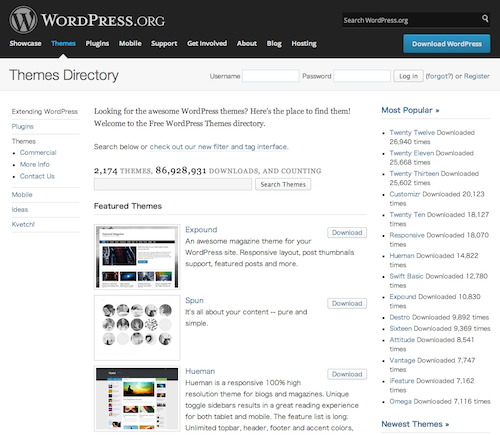This screenshot has height=435, width=500.
Task: Click the Log In button
Action: pyautogui.click(x=408, y=76)
